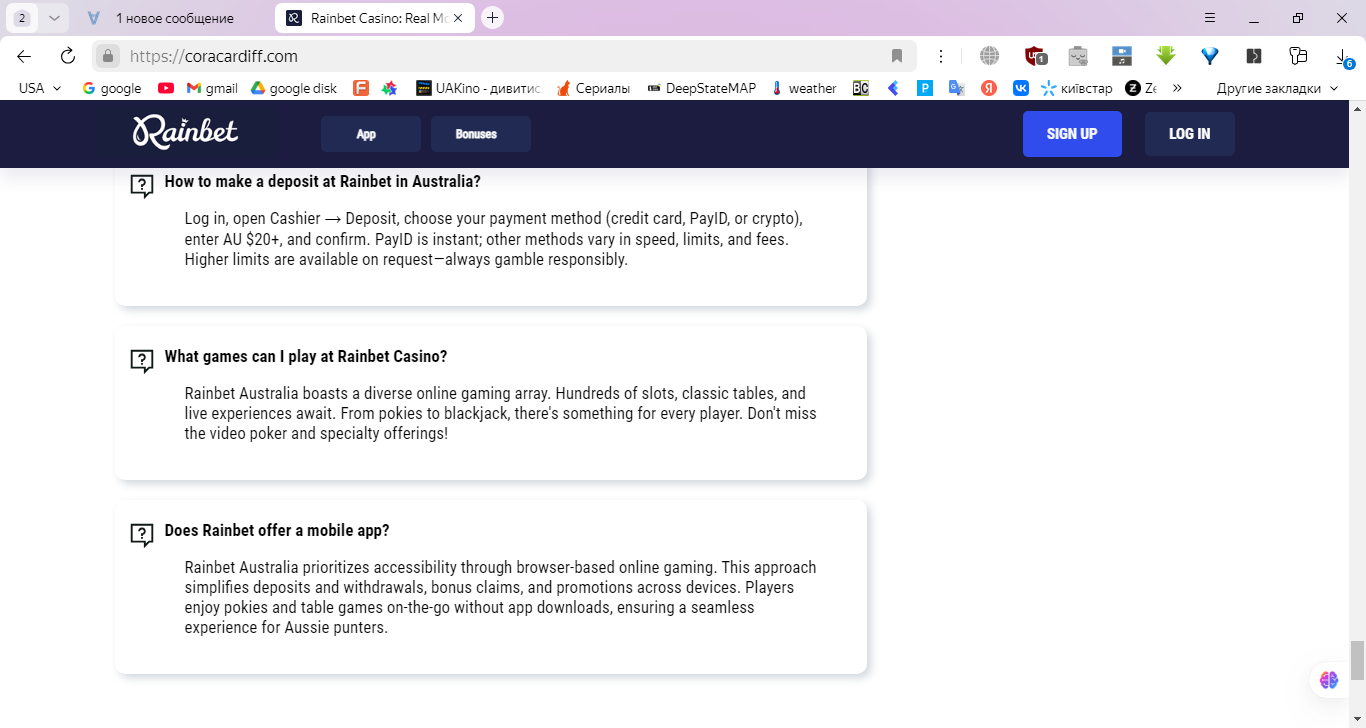Viewport: 1366px width, 728px height.
Task: Open the weather bookmark
Action: coord(804,88)
